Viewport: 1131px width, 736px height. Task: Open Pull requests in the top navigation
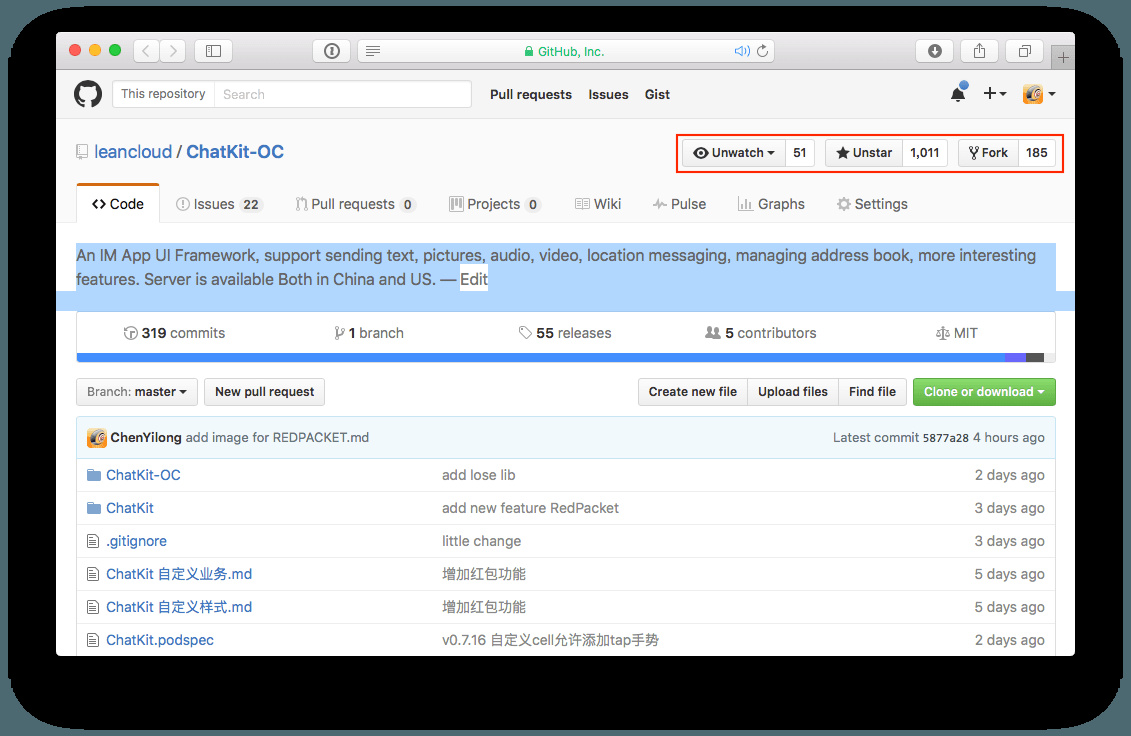pyautogui.click(x=531, y=95)
